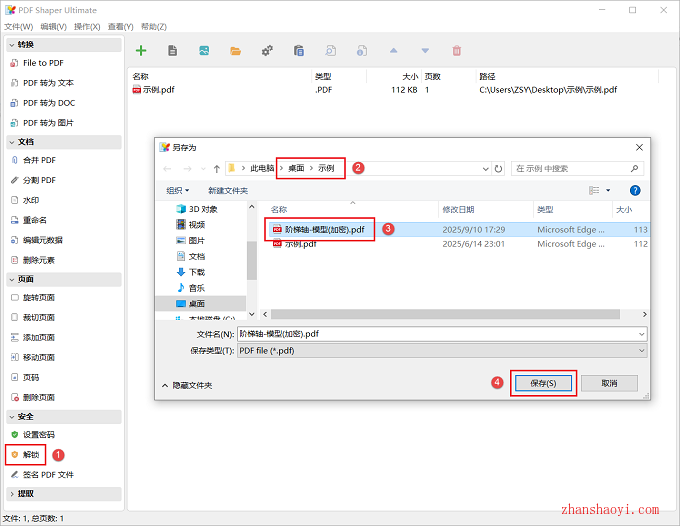Select 编辑元数据 sidebar item

tap(42, 240)
